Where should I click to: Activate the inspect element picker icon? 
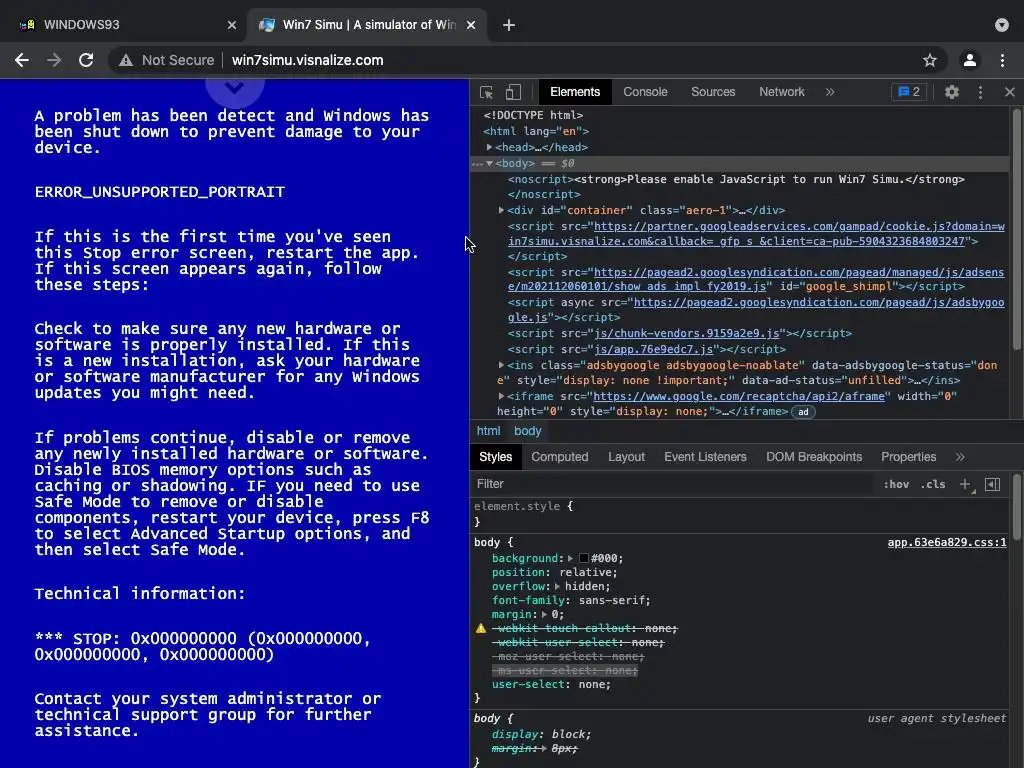(487, 92)
